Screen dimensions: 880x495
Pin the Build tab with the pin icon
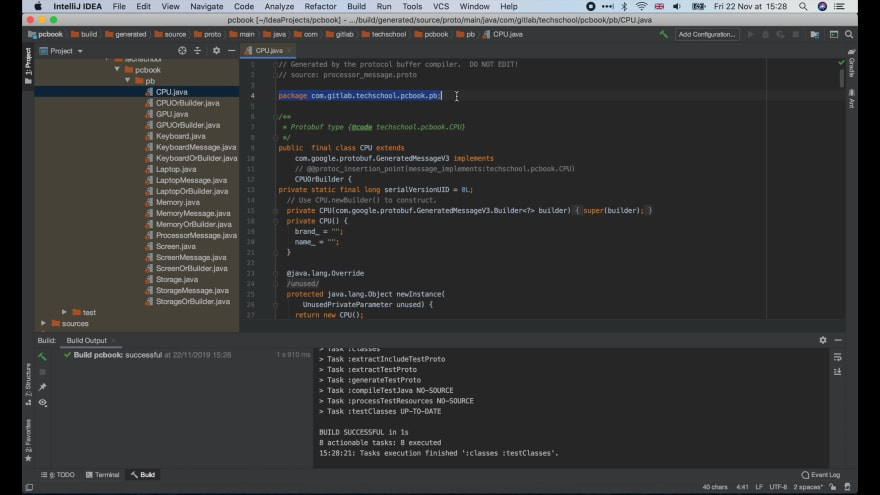(x=43, y=387)
